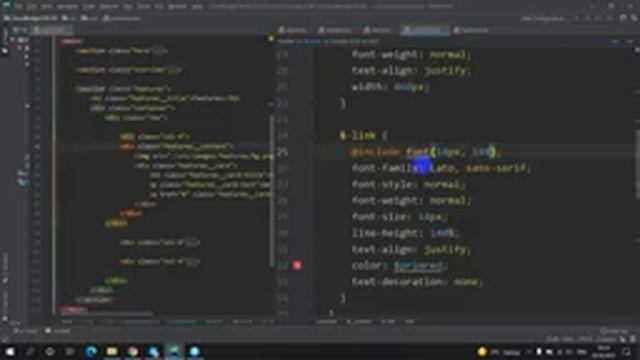
Task: Click the red breakpoint on the color line
Action: [297, 266]
